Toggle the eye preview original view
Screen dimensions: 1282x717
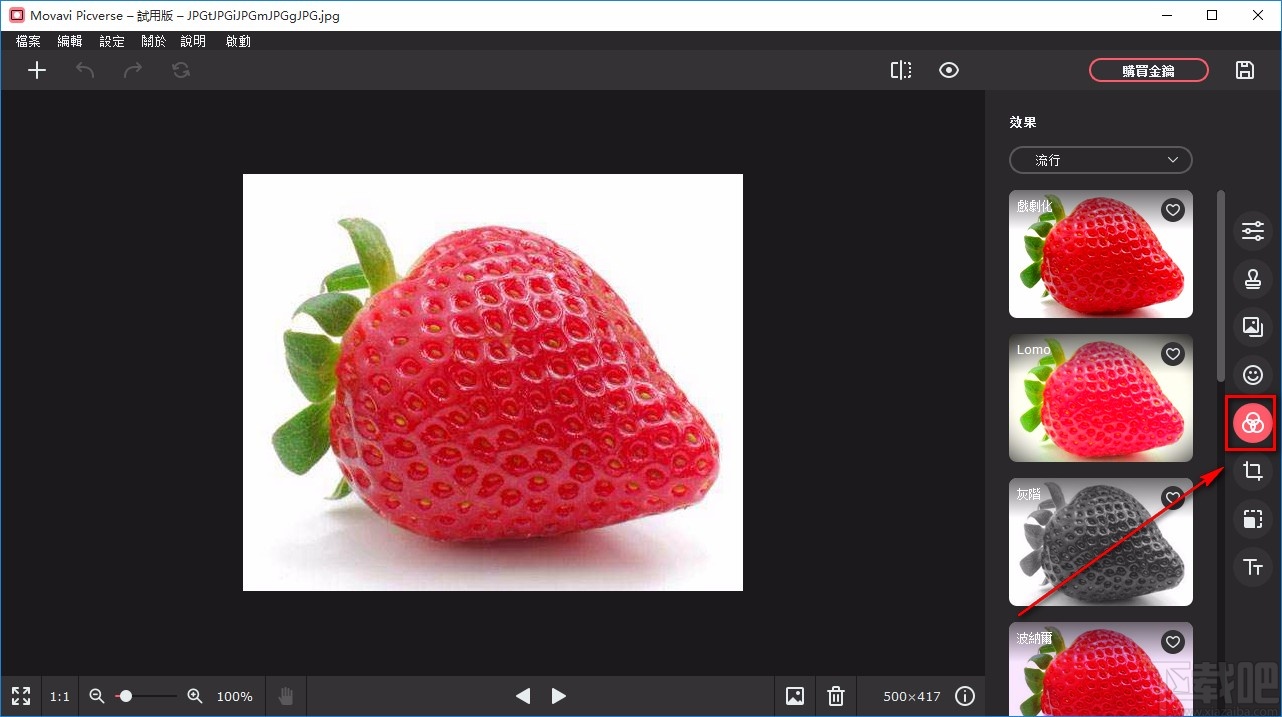pos(949,70)
